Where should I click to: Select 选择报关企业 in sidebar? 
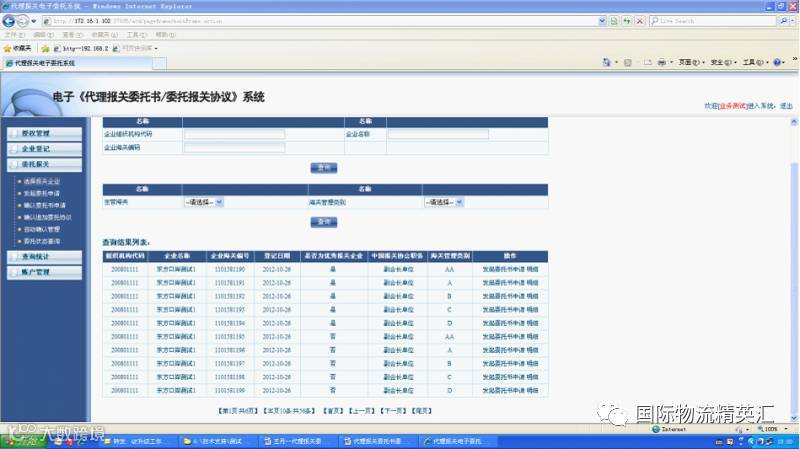pos(41,181)
